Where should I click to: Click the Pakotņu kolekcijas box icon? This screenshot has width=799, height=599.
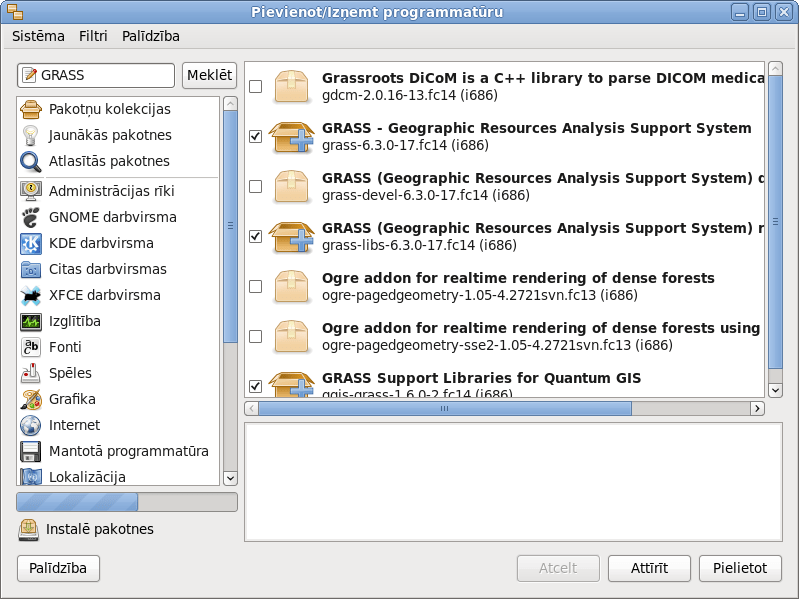click(31, 109)
